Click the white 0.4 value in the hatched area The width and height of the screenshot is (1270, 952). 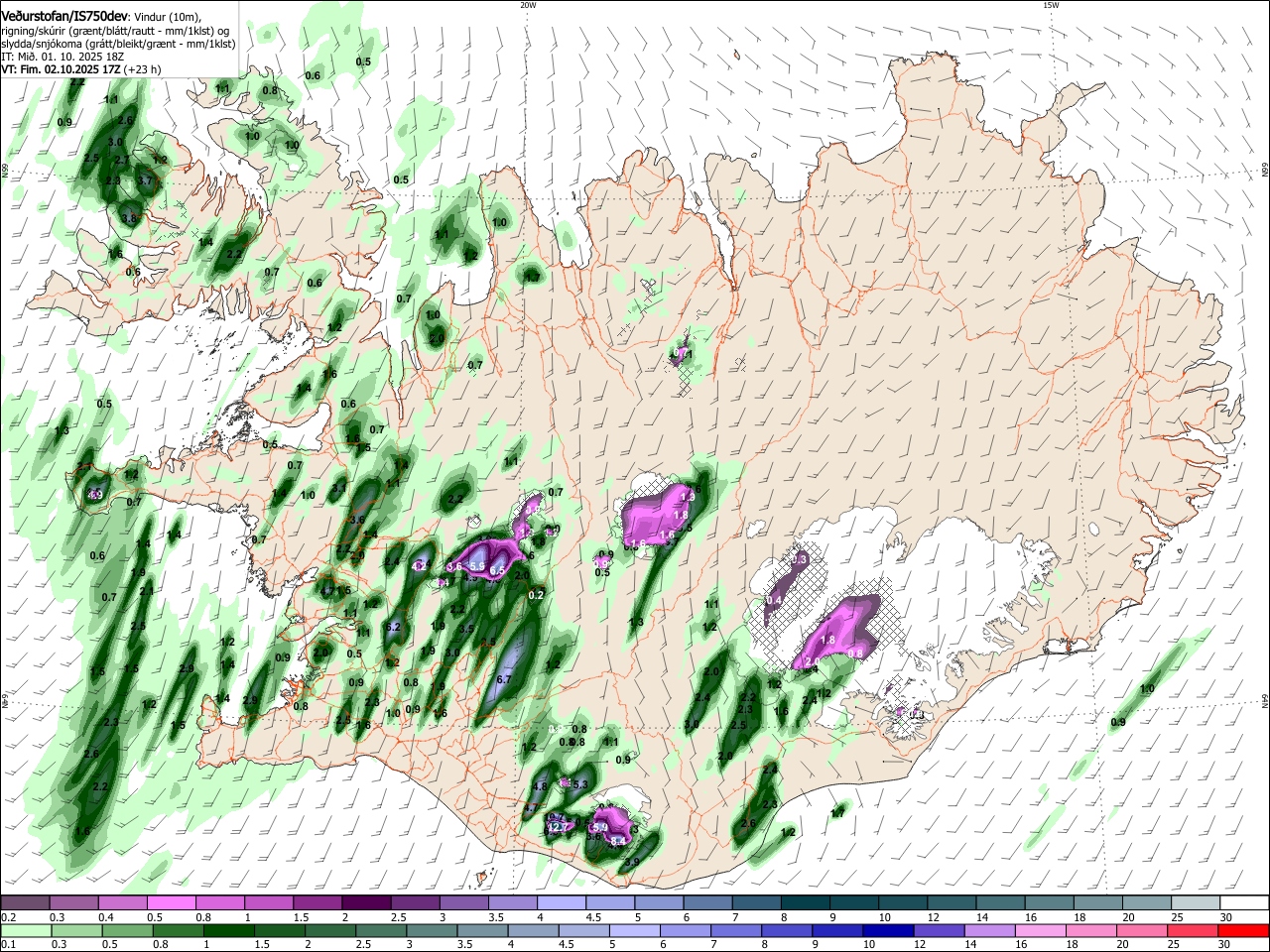coord(775,600)
